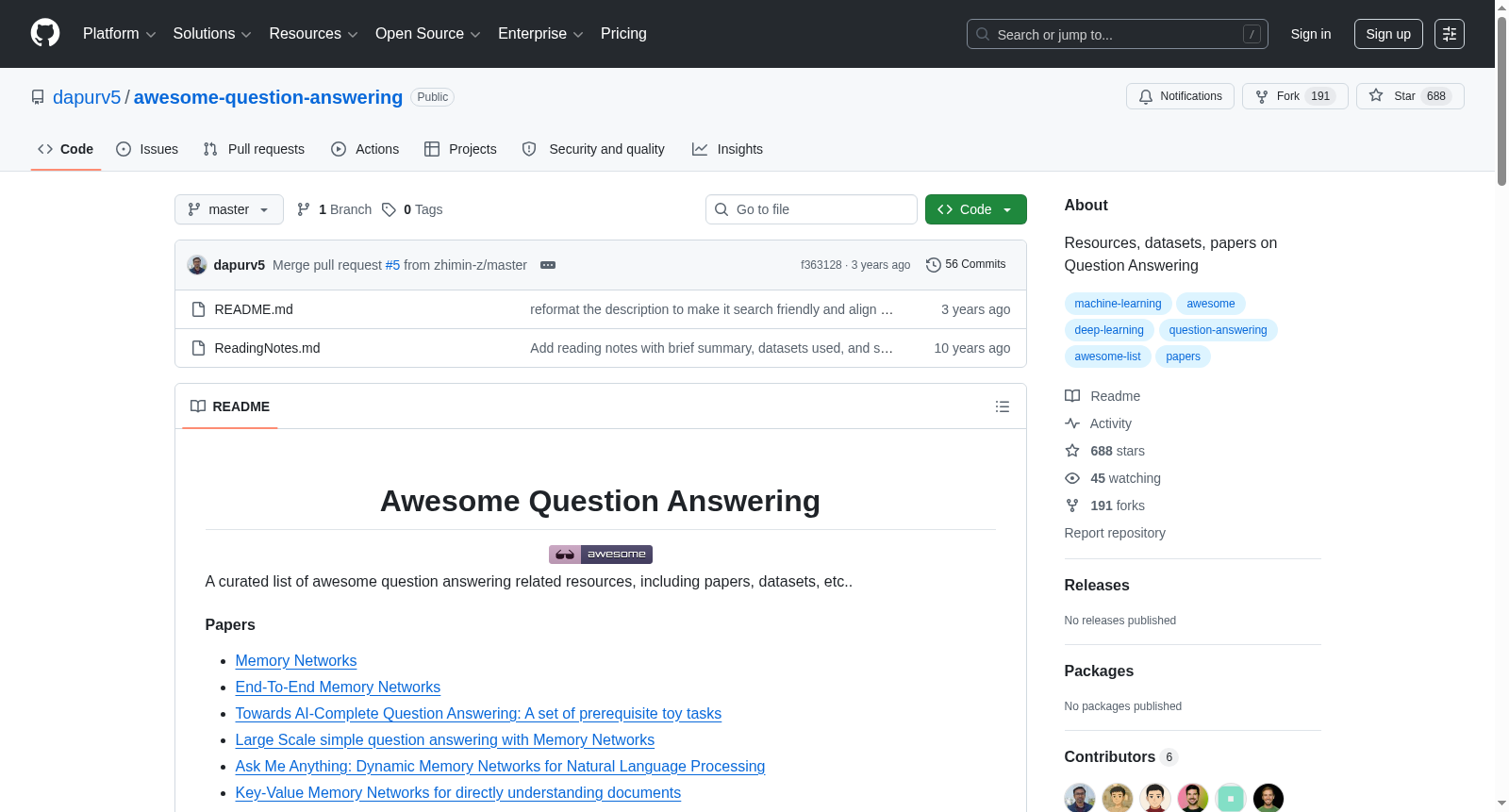Viewport: 1509px width, 812px height.
Task: Star the repository
Action: (x=1410, y=96)
